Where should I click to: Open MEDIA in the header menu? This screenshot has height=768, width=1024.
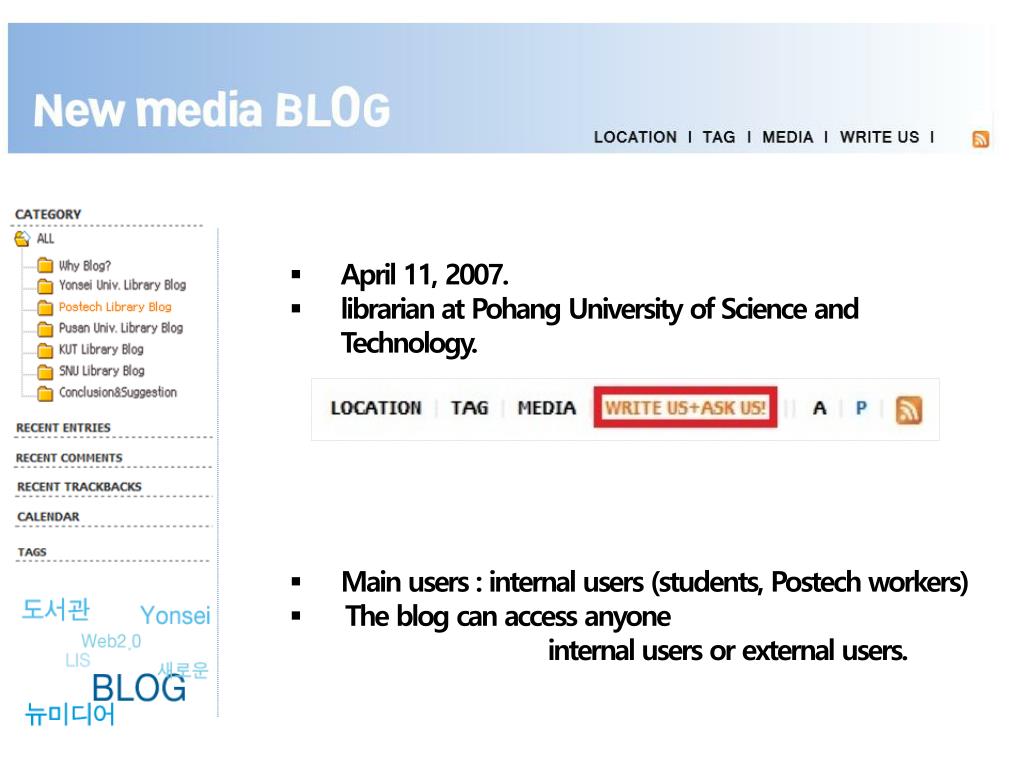click(x=788, y=137)
